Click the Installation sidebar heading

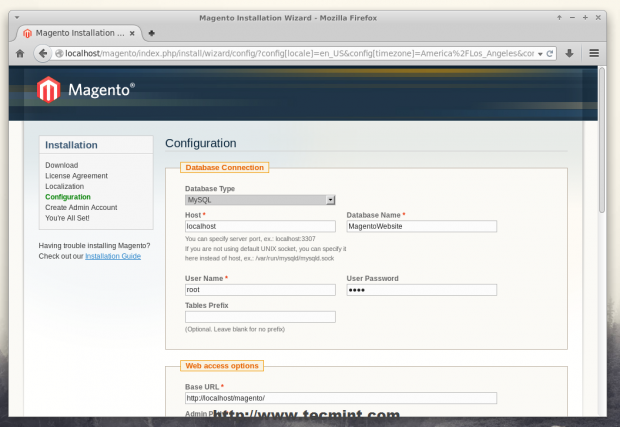click(71, 145)
